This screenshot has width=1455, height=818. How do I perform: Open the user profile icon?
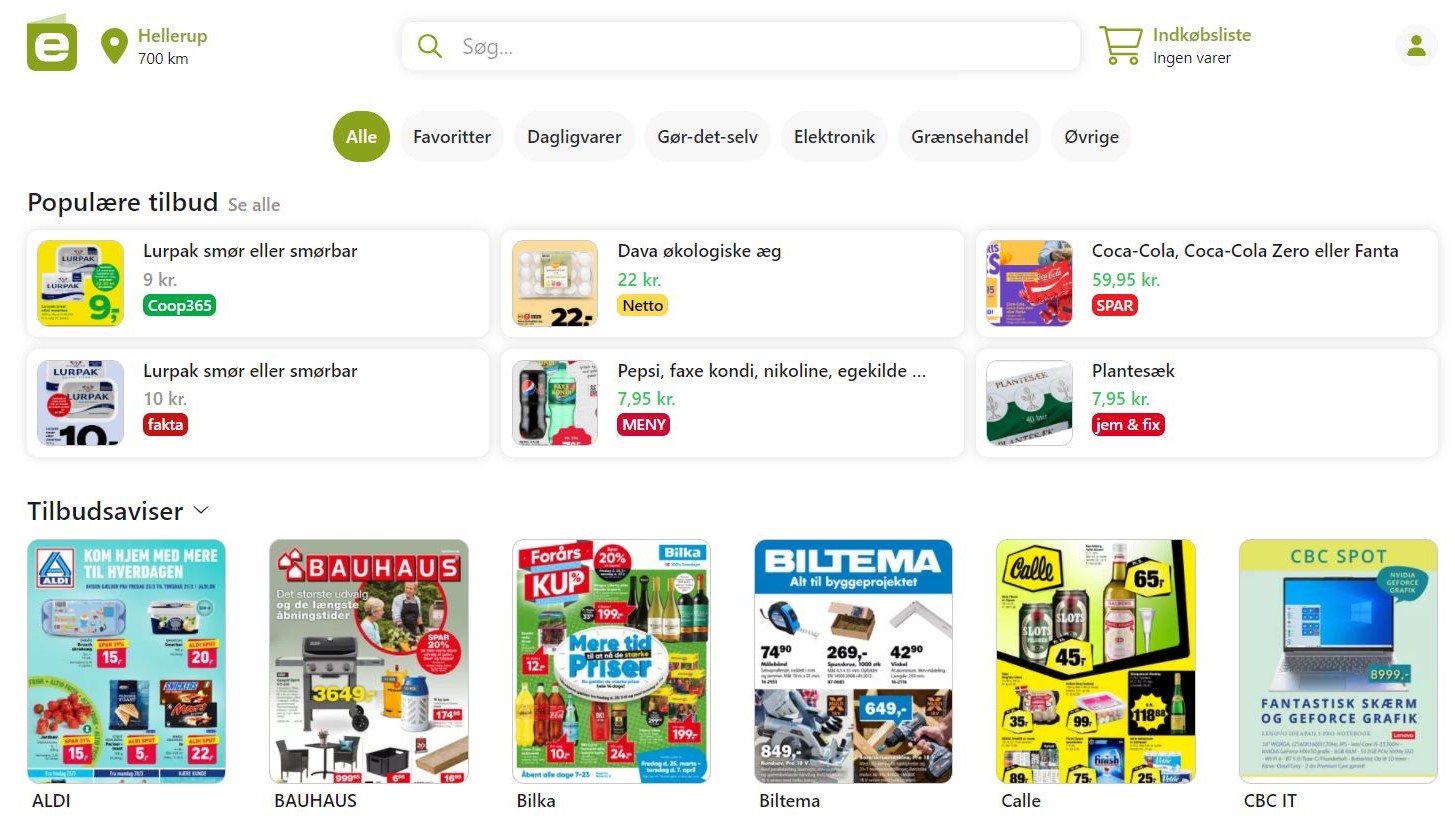1416,45
